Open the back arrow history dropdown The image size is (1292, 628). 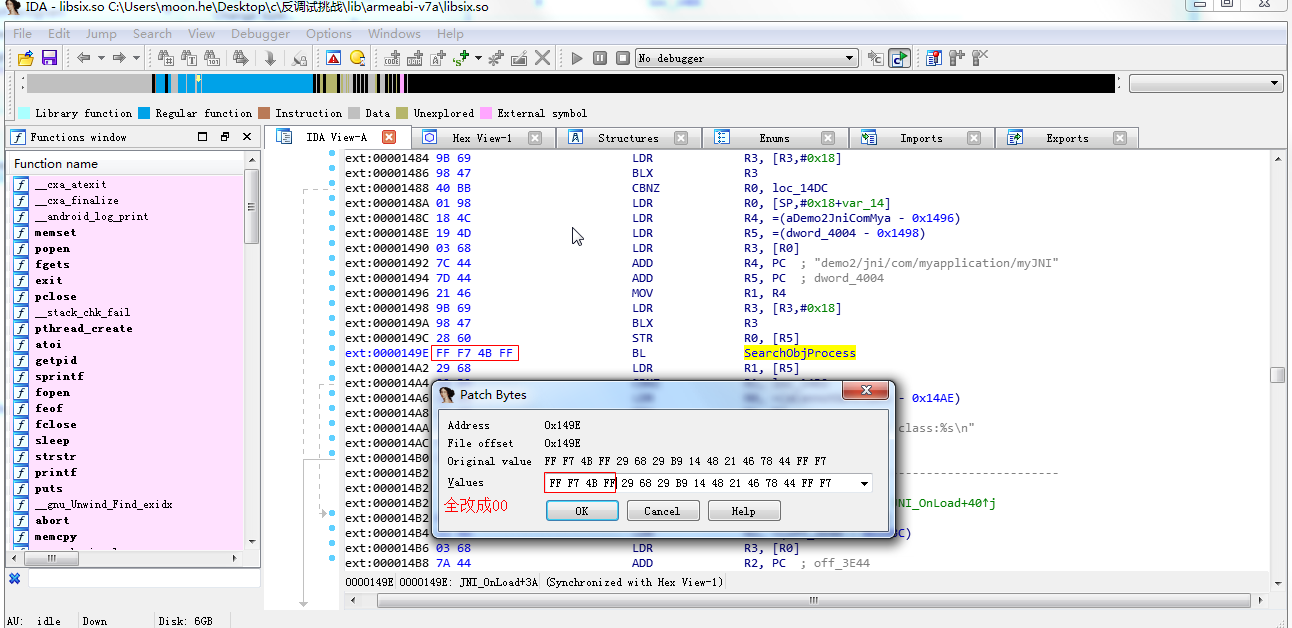(x=100, y=58)
